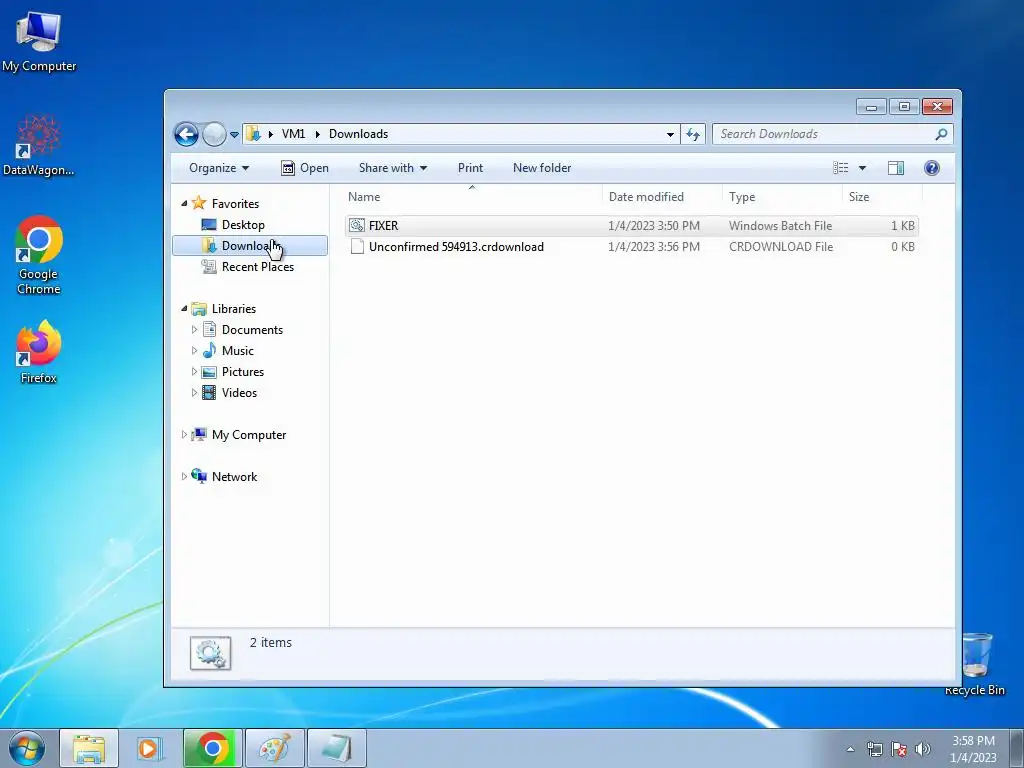This screenshot has width=1024, height=768.
Task: Select VM1 in the address bar
Action: click(x=293, y=134)
